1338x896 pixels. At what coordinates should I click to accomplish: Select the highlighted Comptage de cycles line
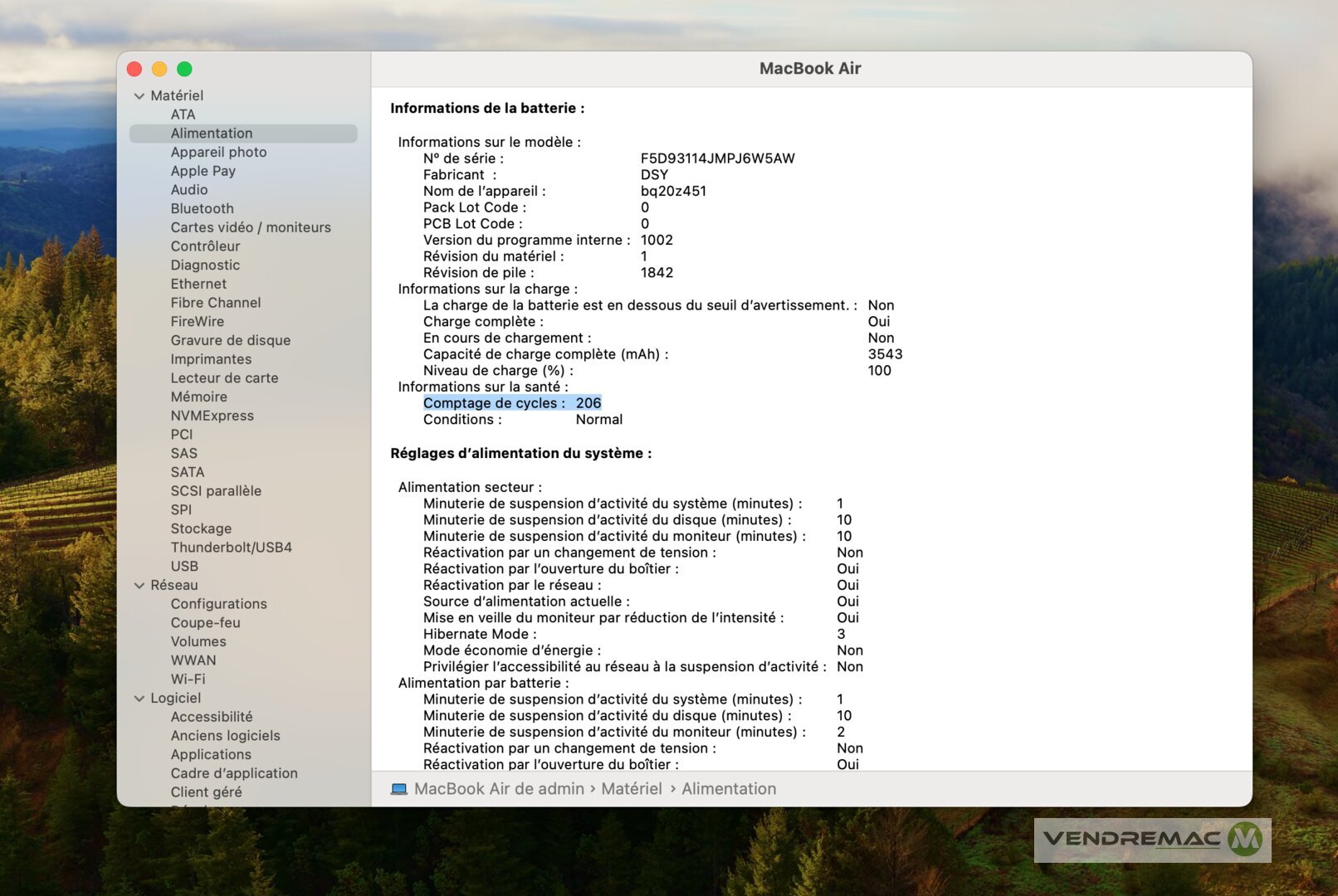coord(511,403)
